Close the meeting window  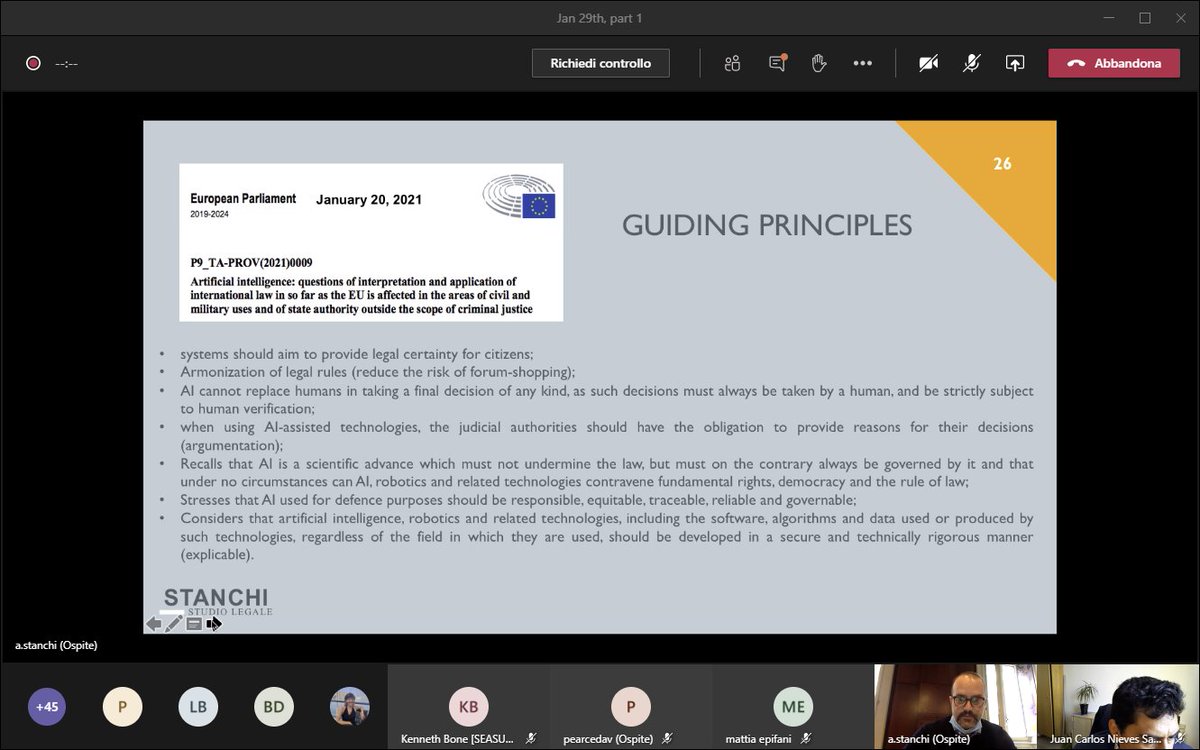(1181, 18)
